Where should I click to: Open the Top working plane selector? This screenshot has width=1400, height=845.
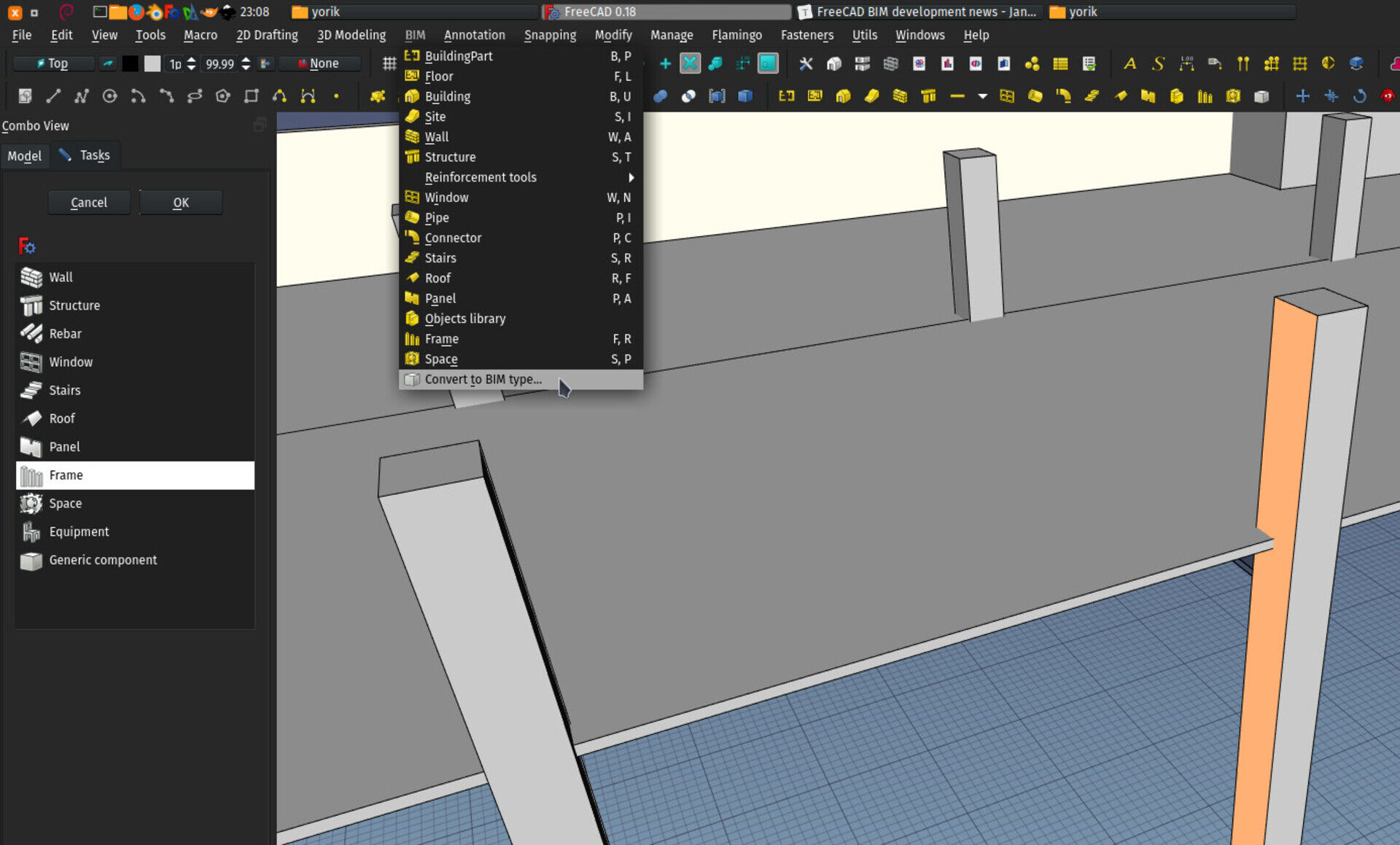[x=54, y=63]
